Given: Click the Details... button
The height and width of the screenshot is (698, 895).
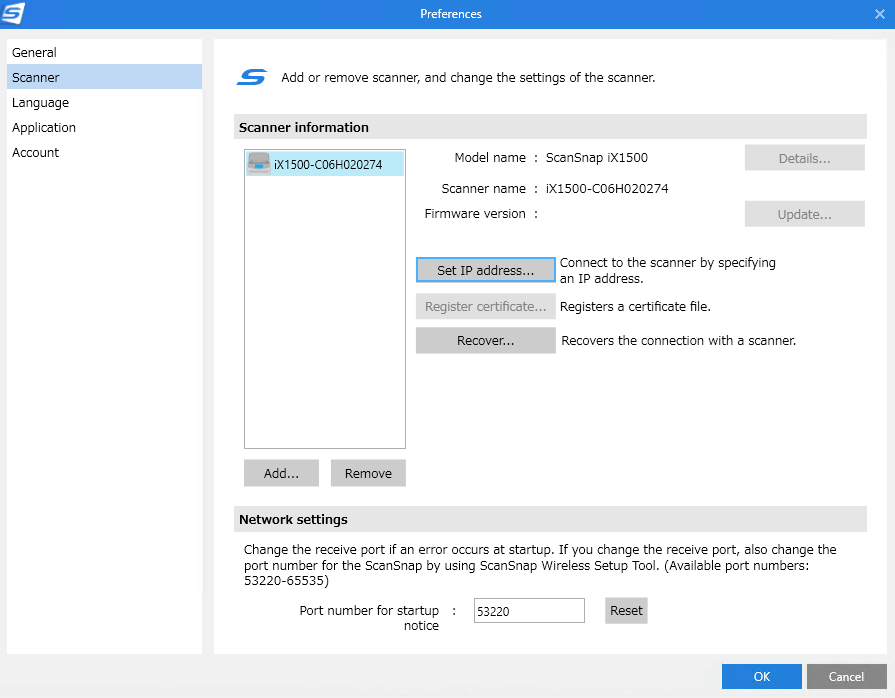Looking at the screenshot, I should click(x=804, y=158).
